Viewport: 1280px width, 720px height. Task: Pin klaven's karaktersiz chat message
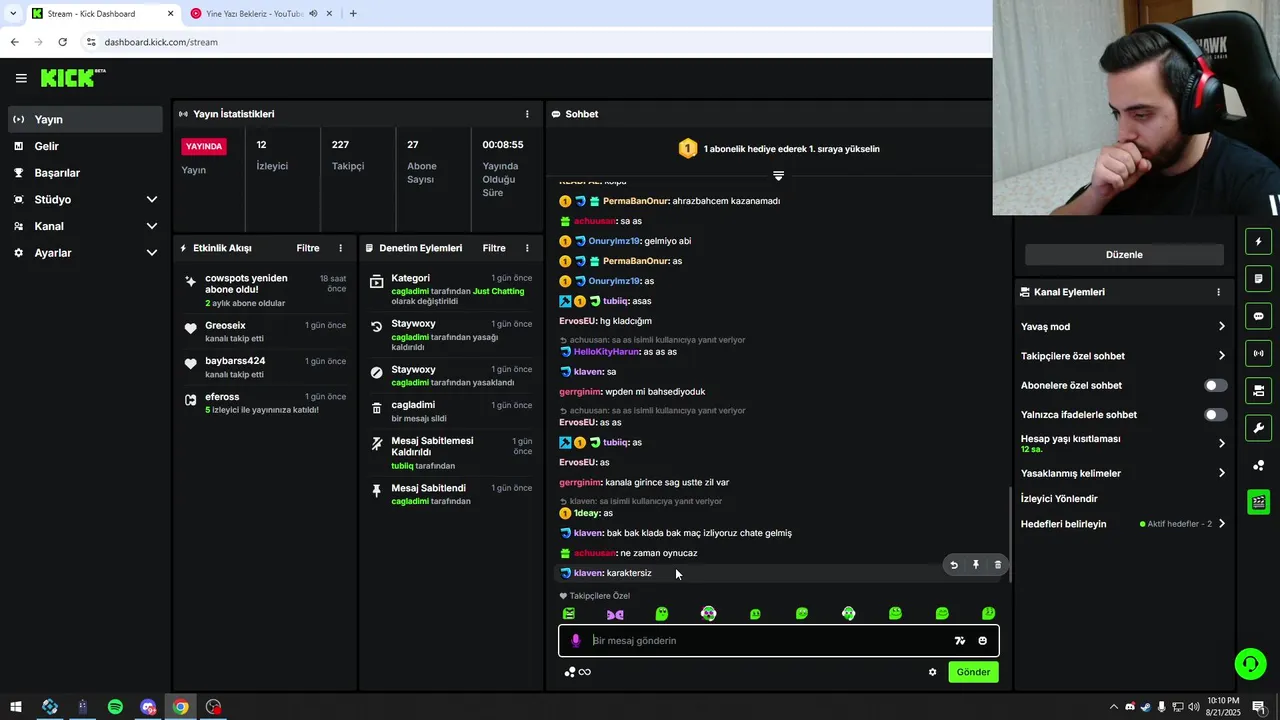click(x=976, y=565)
